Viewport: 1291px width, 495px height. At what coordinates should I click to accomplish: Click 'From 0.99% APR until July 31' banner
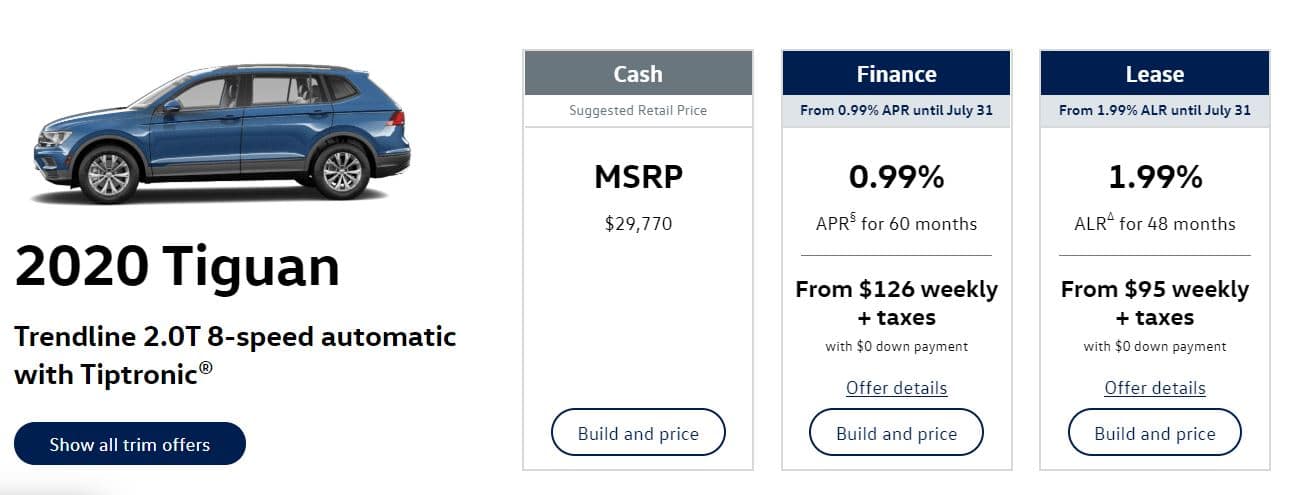896,110
